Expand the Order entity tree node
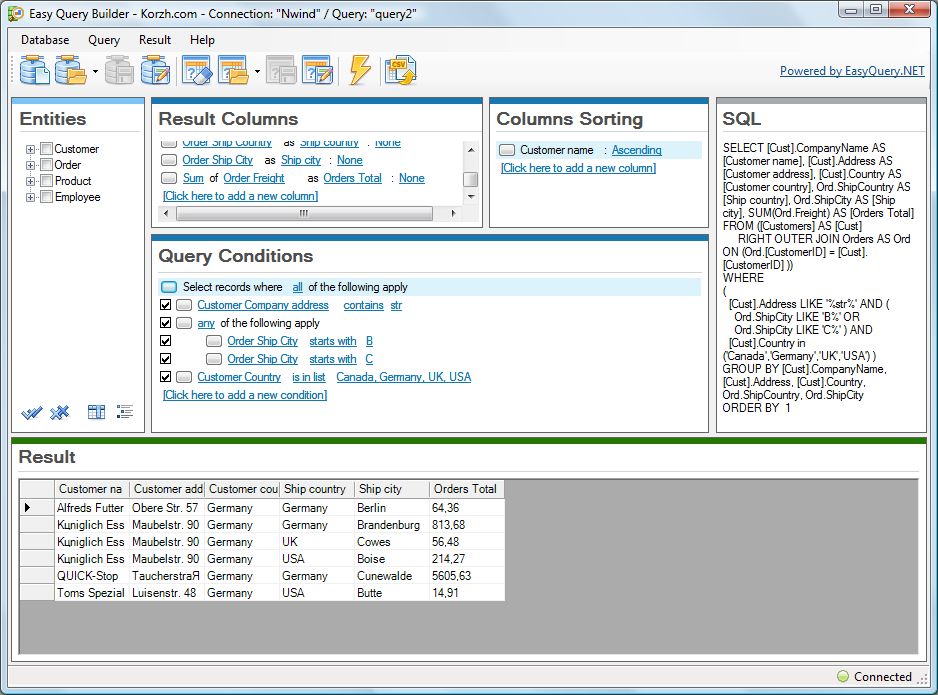Screen dimensions: 938x695 (x=31, y=165)
